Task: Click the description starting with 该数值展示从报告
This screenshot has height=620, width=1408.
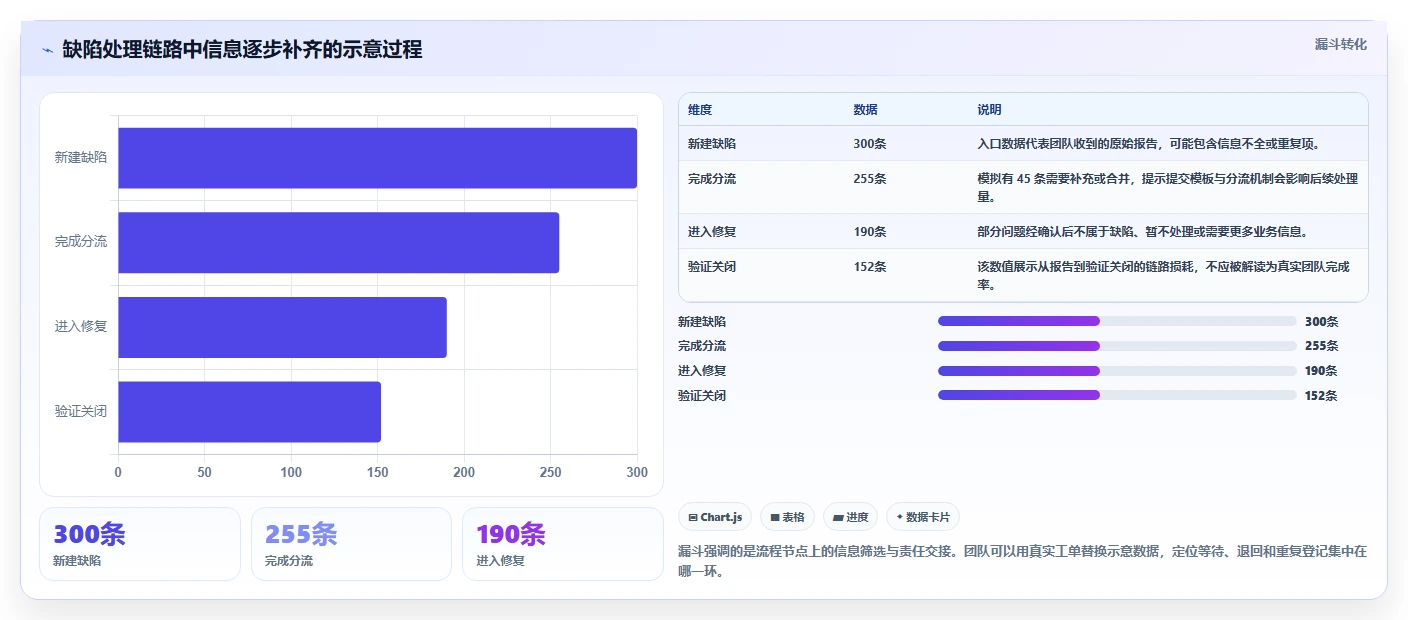Action: (1163, 276)
